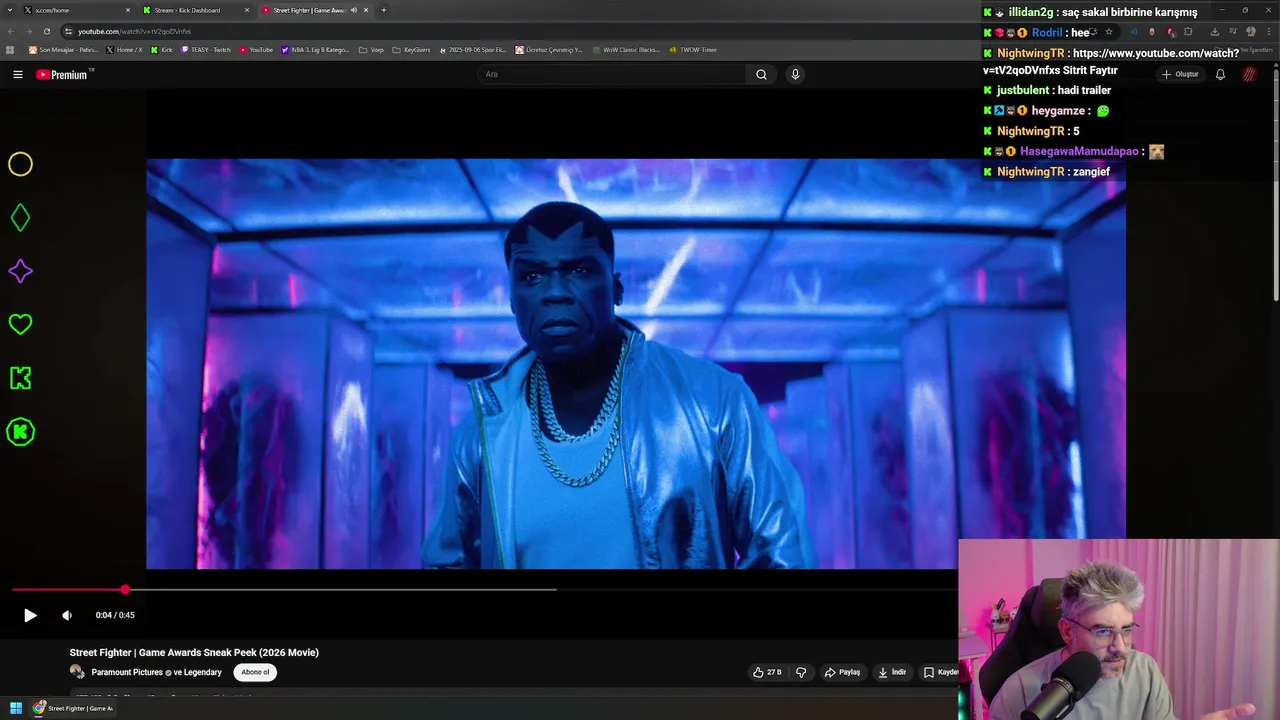This screenshot has height=720, width=1280.
Task: Share the video via Paylaş
Action: 842,672
